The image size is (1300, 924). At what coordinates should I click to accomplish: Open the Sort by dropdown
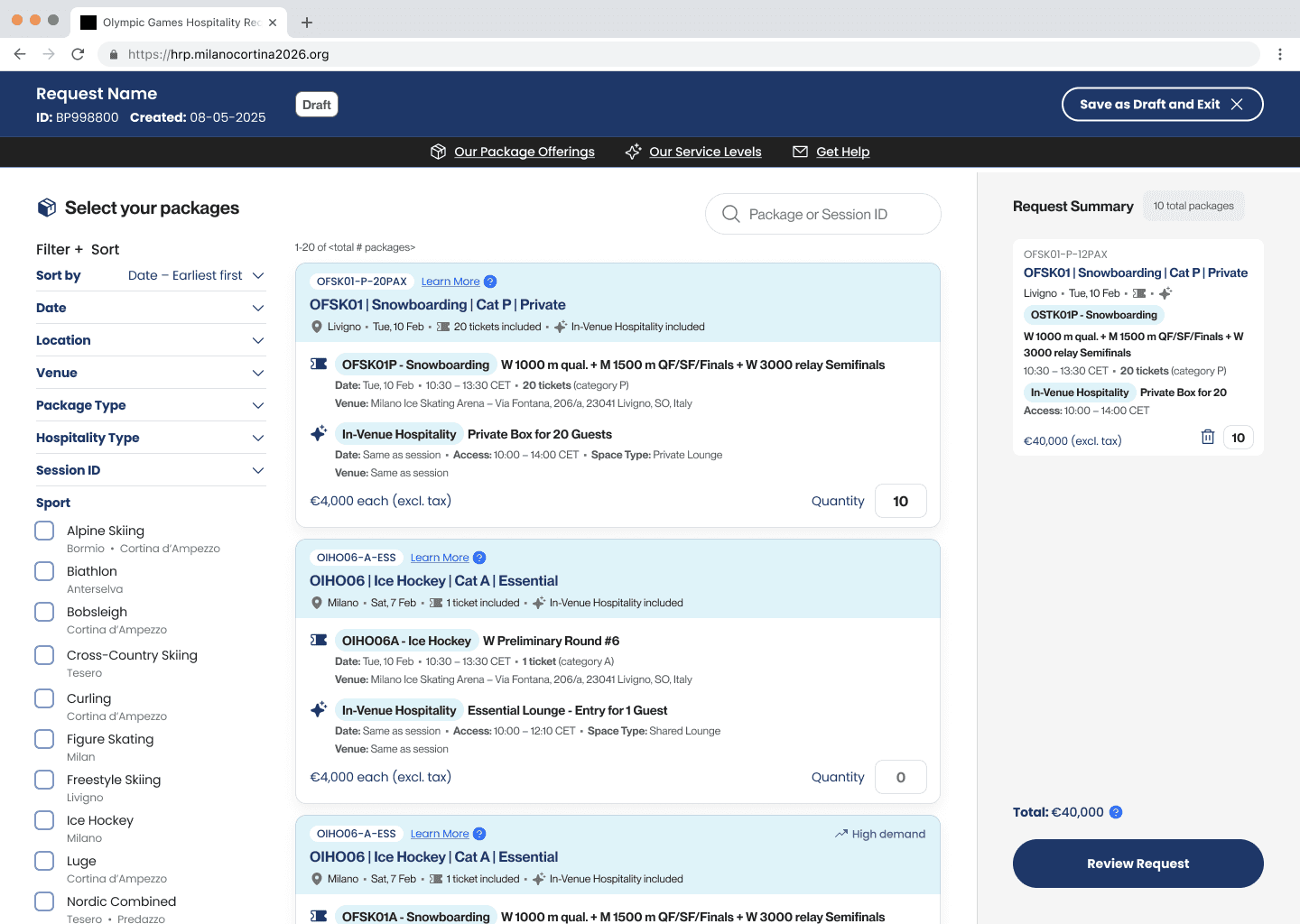click(x=151, y=275)
